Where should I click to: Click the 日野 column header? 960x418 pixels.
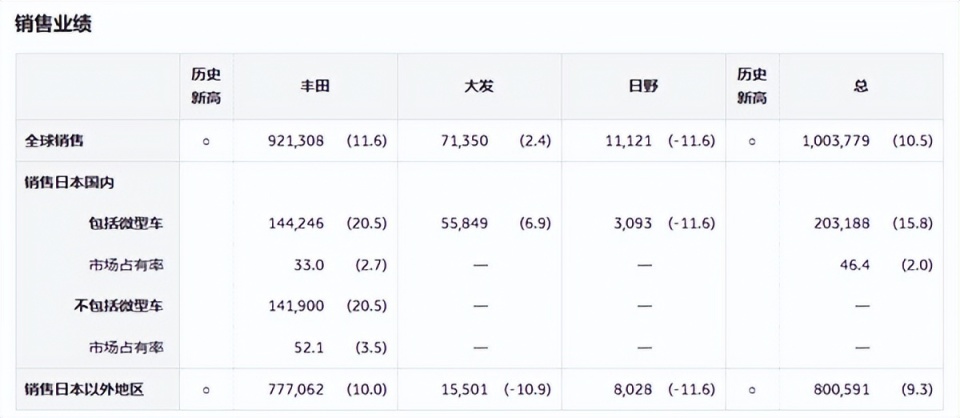point(643,86)
